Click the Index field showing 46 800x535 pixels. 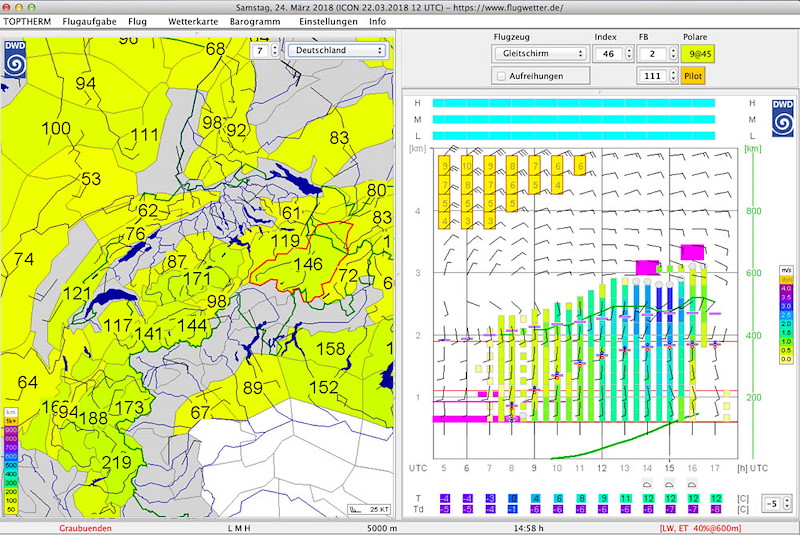pyautogui.click(x=608, y=54)
